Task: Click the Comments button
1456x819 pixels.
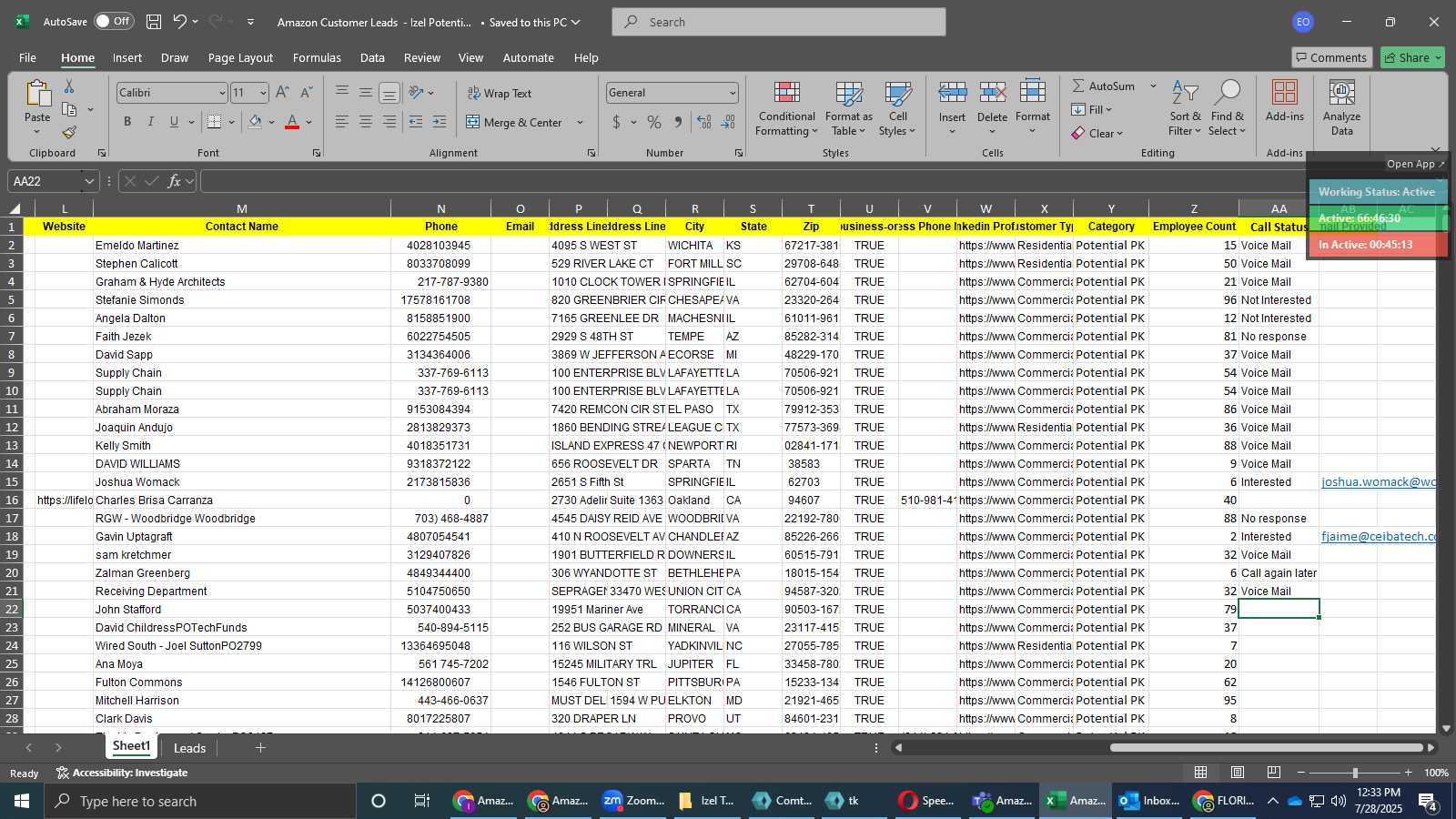Action: pos(1331,57)
